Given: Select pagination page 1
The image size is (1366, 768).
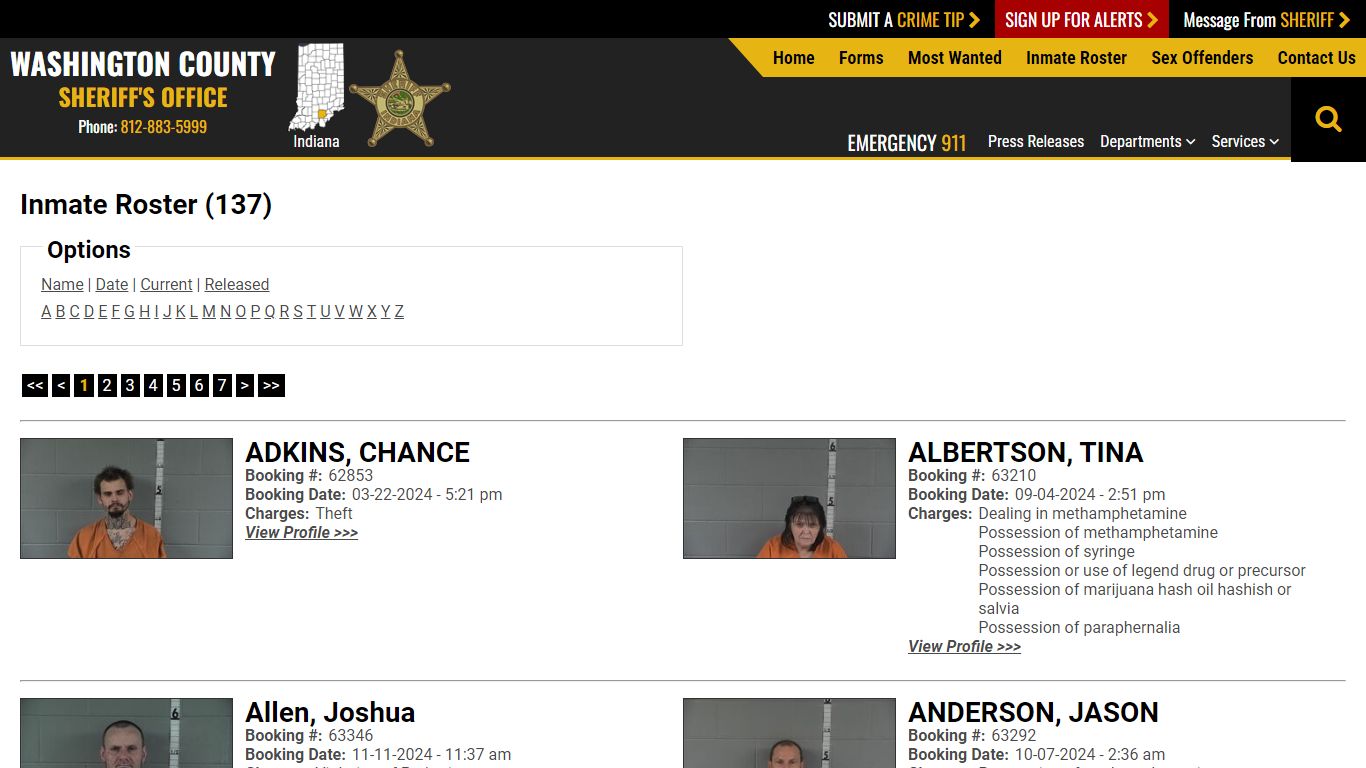Looking at the screenshot, I should (84, 385).
